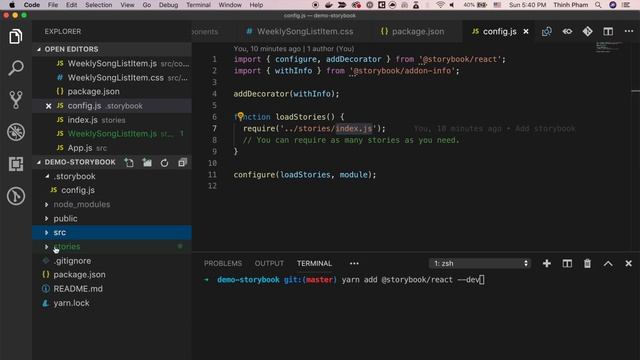Open the Explorer view in activity bar
Screen dimensions: 640x360
[16, 37]
